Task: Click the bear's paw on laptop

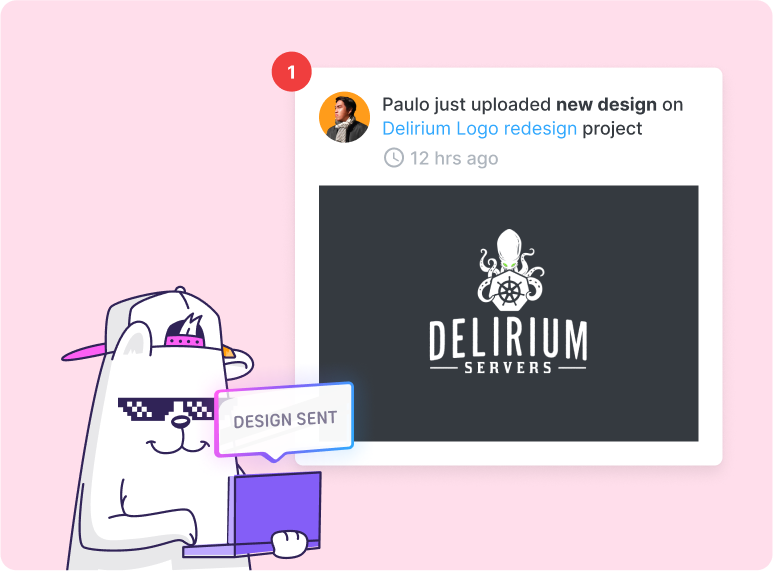Action: [x=290, y=544]
